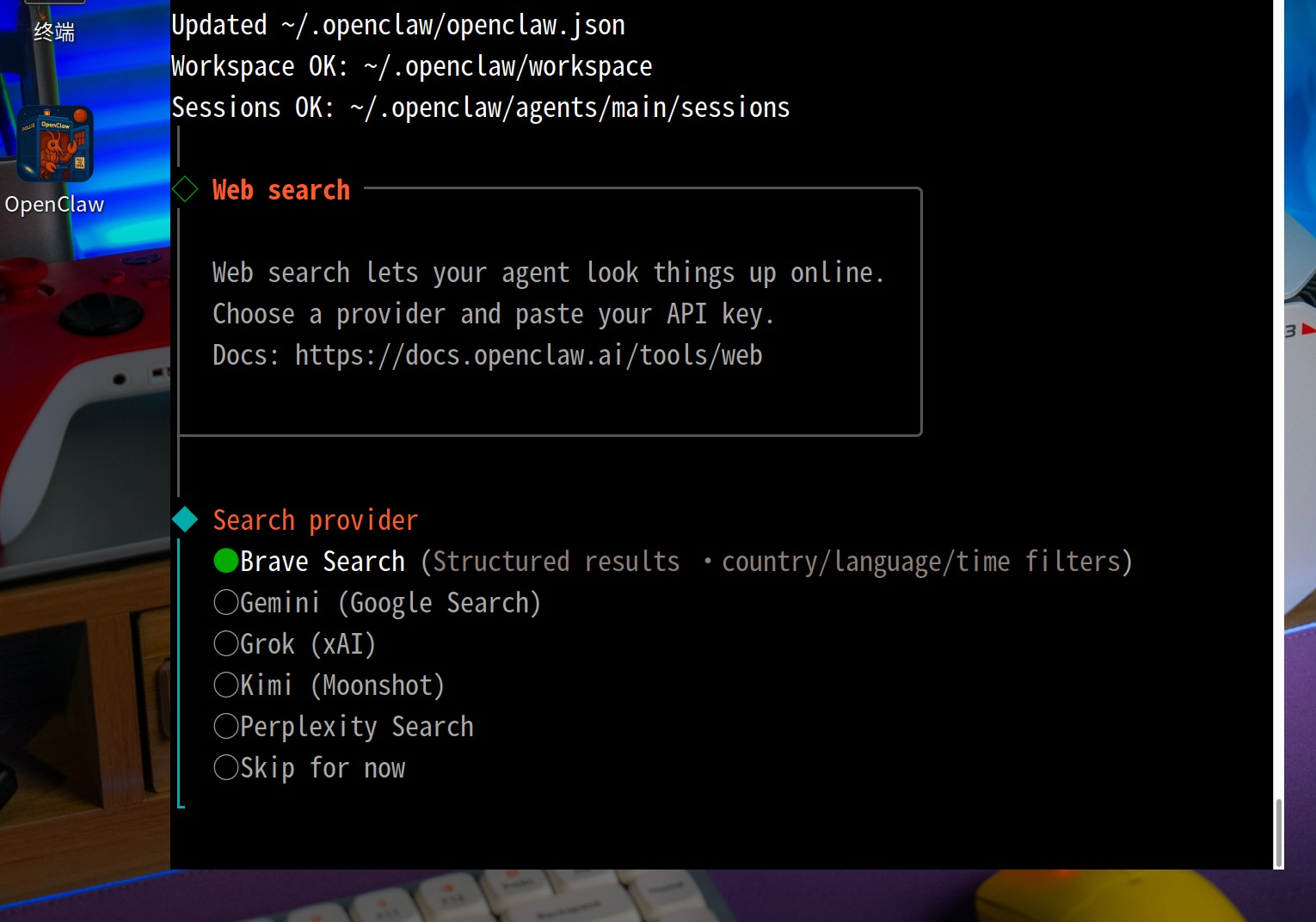Open the docs.openclaw.ai/tools/web docs link

click(x=529, y=355)
